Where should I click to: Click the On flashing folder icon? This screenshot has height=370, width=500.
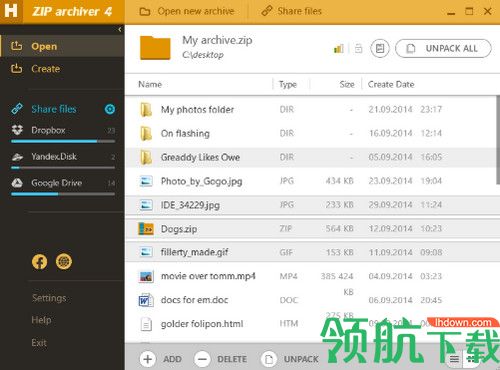click(146, 133)
